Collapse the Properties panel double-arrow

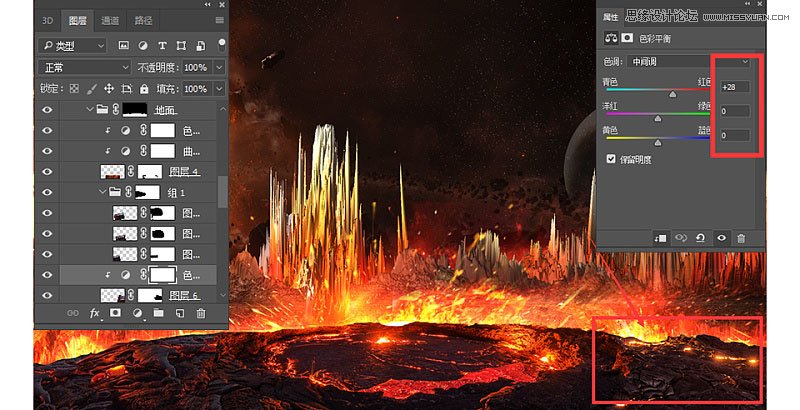point(747,4)
